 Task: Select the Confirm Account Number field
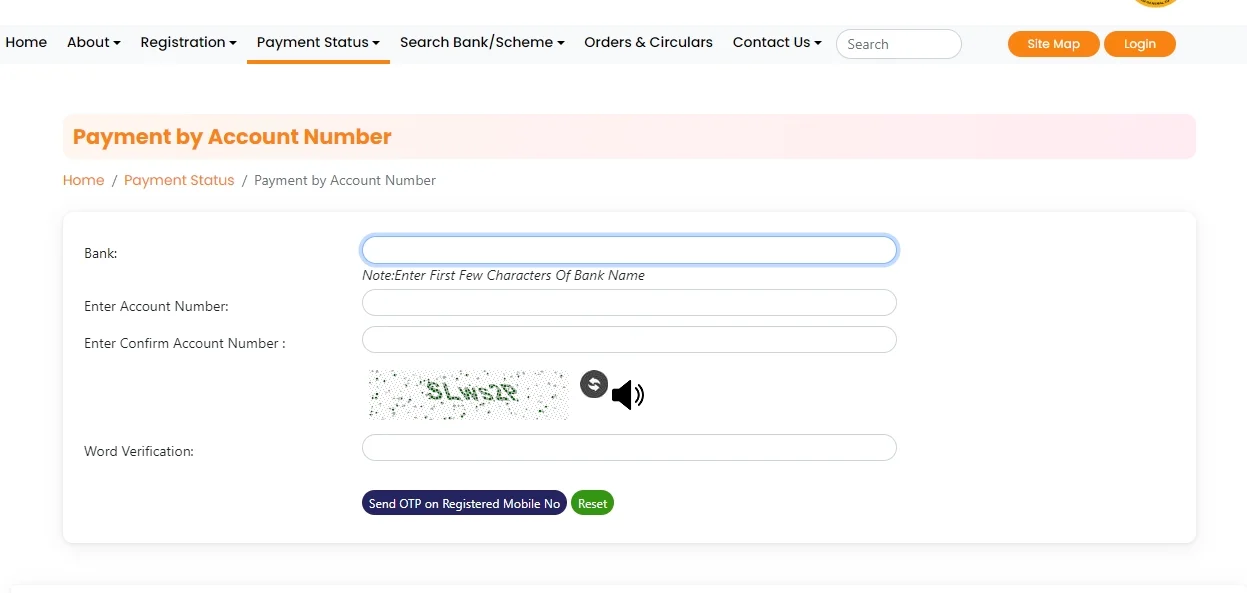point(629,340)
